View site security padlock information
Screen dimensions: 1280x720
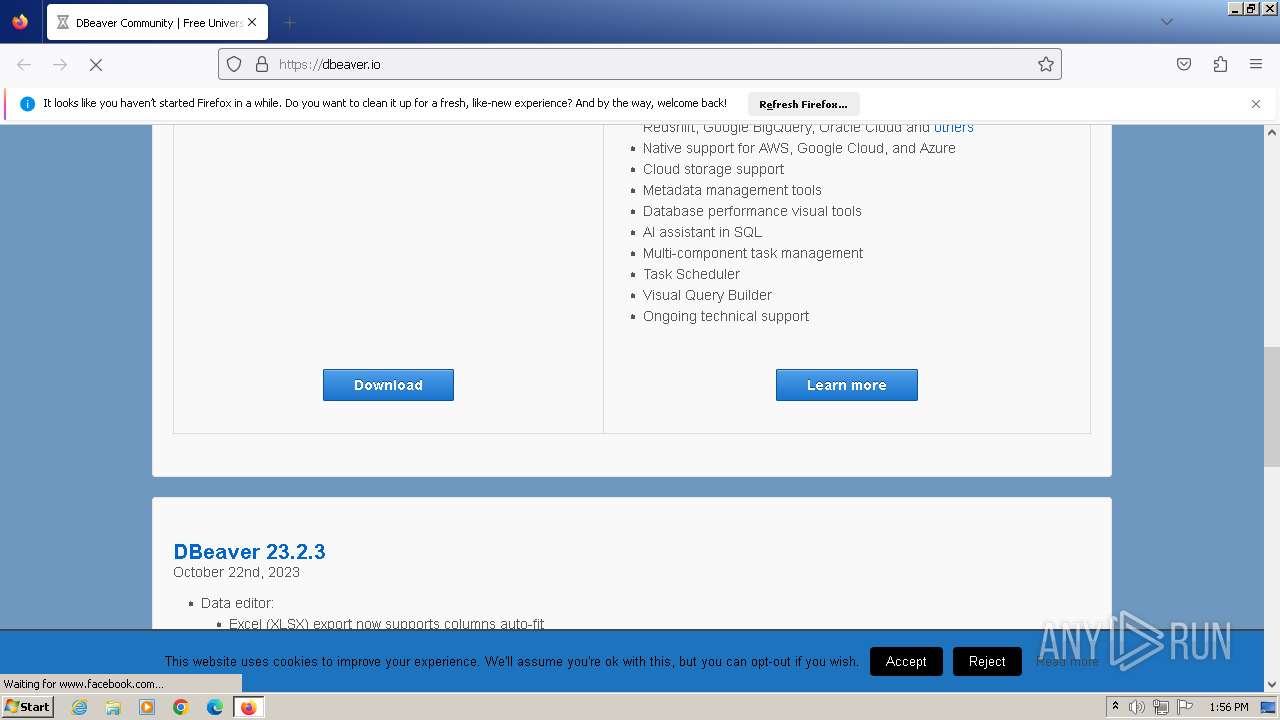(x=262, y=64)
